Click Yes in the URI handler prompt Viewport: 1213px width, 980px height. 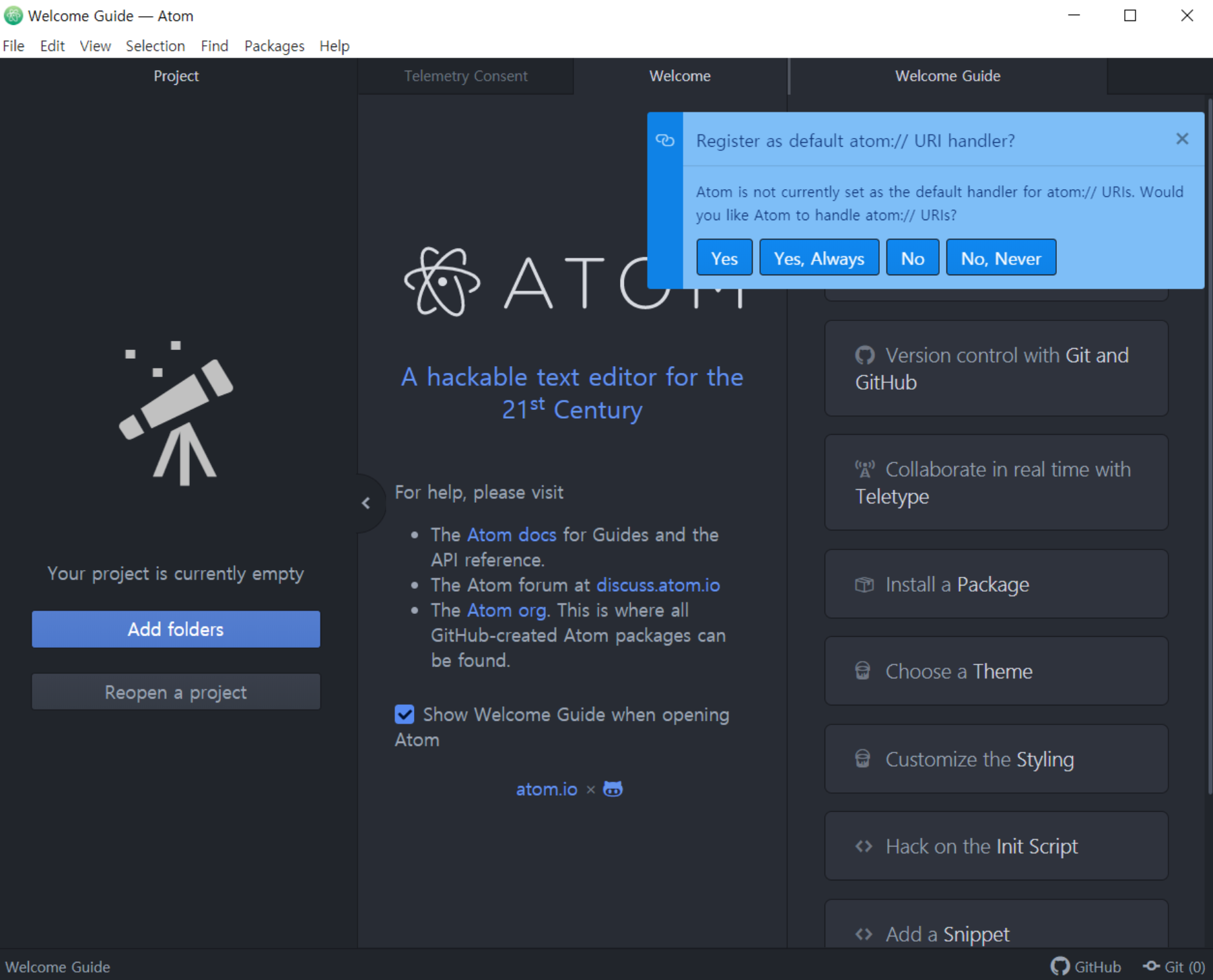pyautogui.click(x=724, y=258)
